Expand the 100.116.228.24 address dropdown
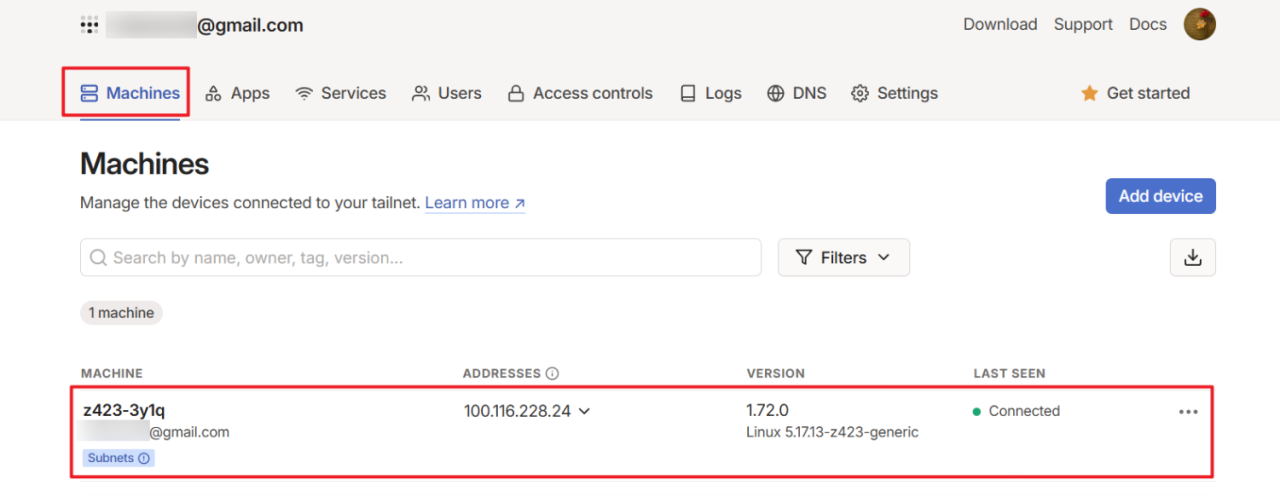Image resolution: width=1280 pixels, height=497 pixels. [585, 411]
